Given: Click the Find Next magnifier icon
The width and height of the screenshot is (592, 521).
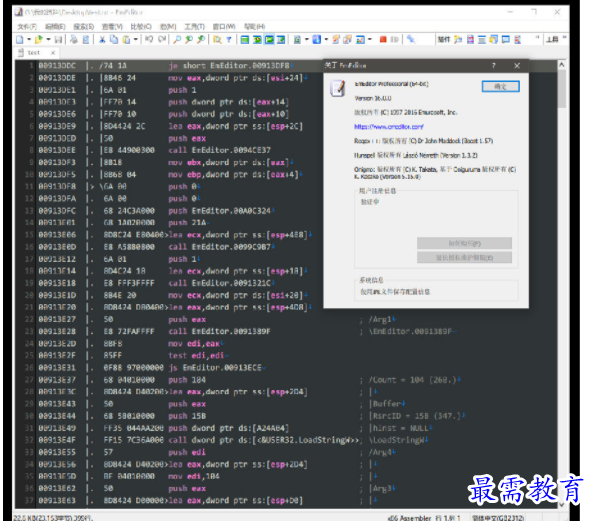Looking at the screenshot, I should pyautogui.click(x=201, y=39).
